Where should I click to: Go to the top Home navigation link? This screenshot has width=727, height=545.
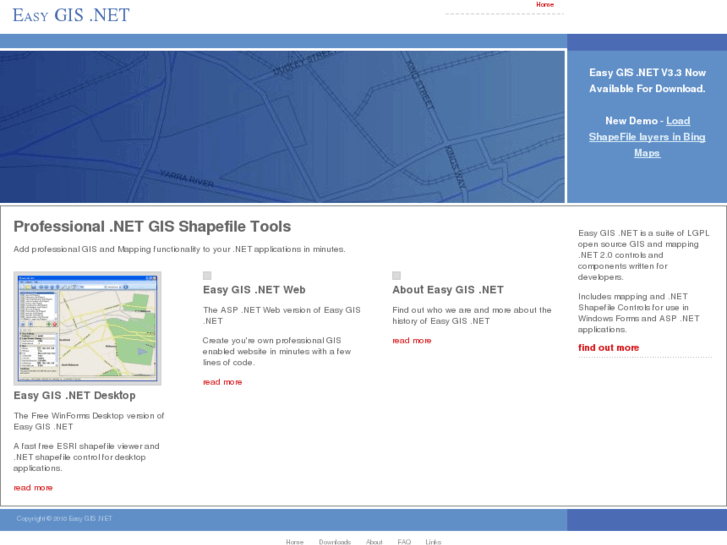click(545, 5)
